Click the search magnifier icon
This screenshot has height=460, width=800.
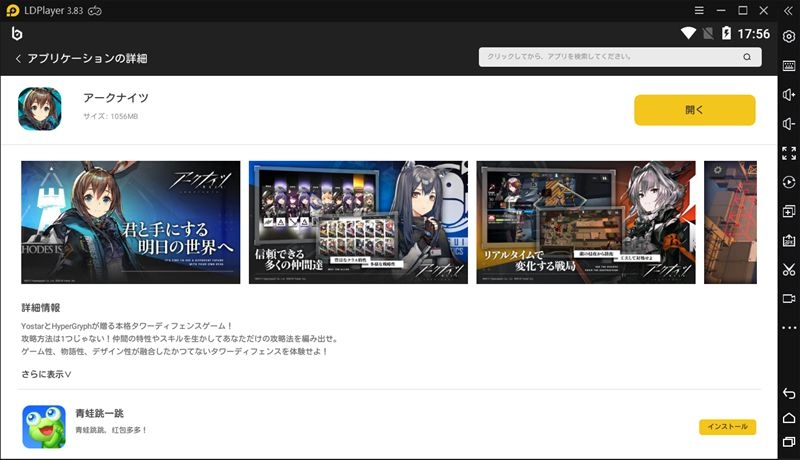click(747, 57)
